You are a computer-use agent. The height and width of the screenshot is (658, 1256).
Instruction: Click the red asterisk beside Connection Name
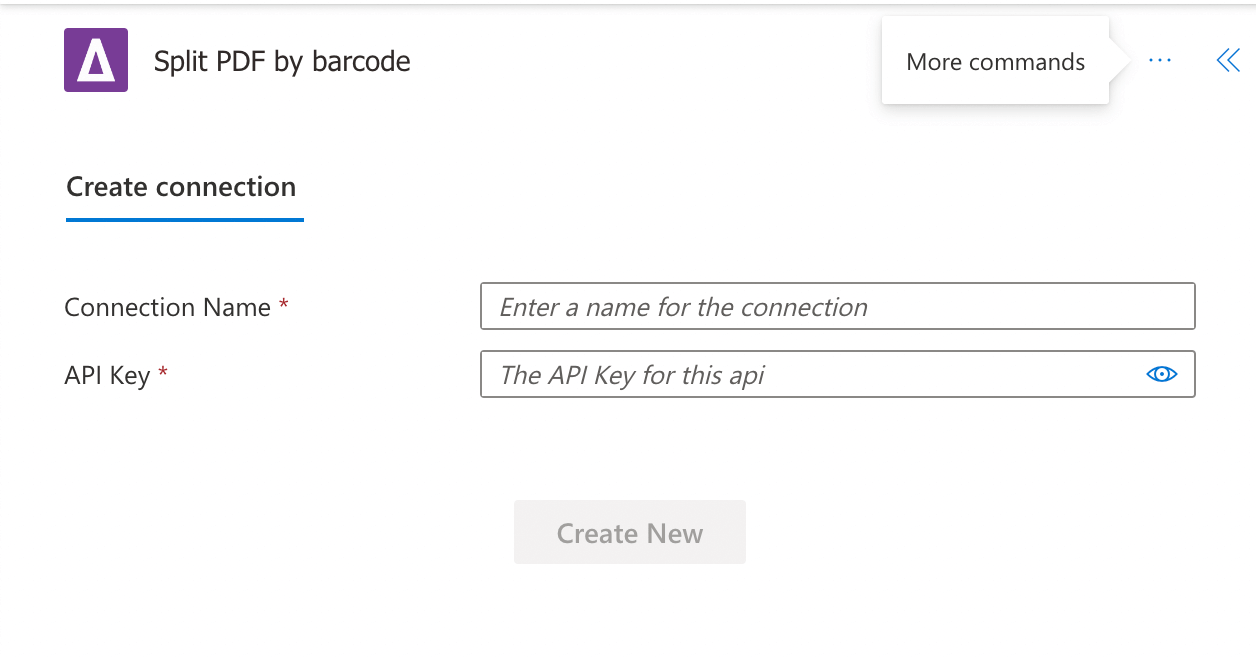click(284, 305)
